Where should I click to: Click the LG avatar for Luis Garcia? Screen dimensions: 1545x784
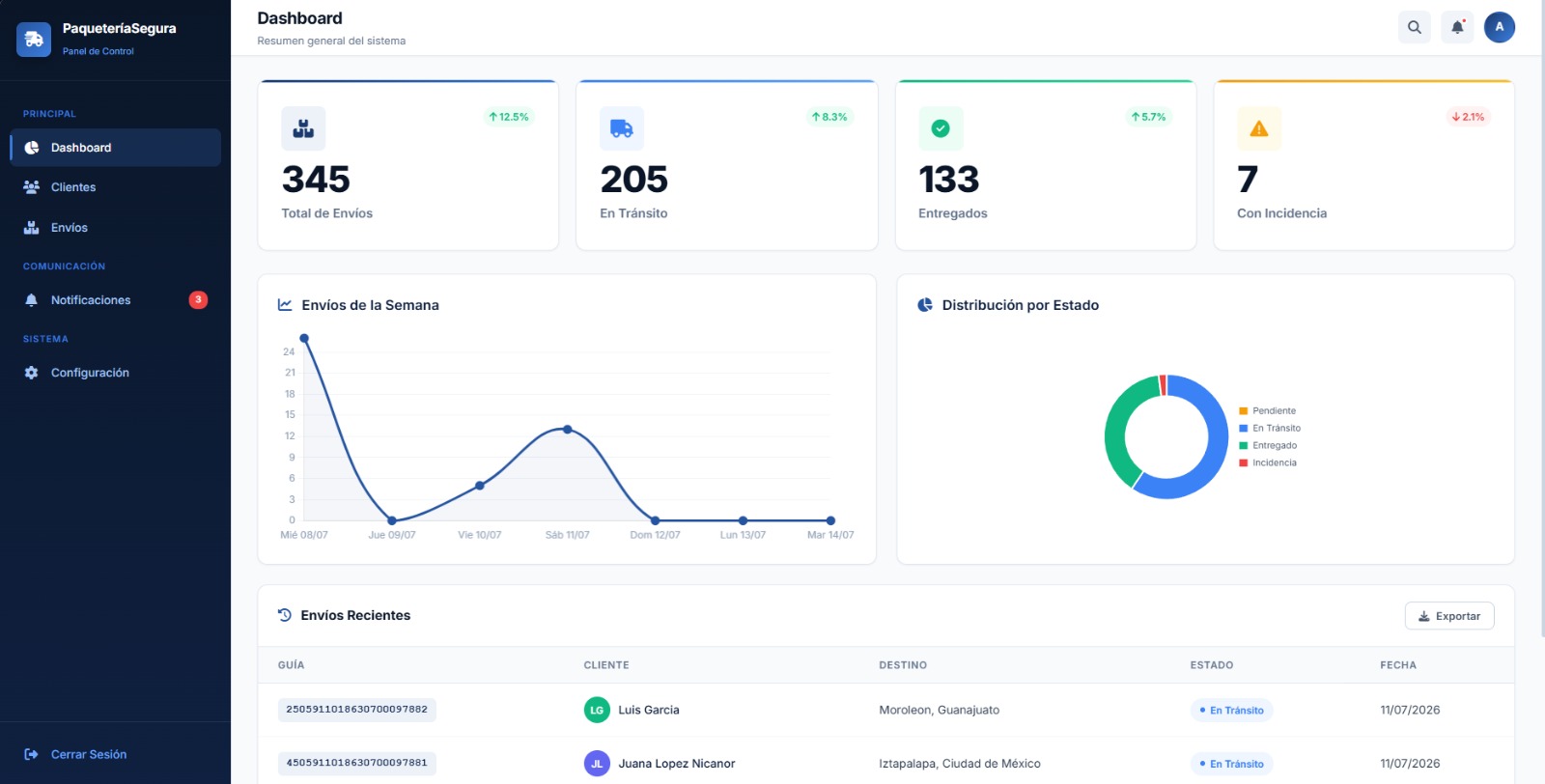point(597,710)
